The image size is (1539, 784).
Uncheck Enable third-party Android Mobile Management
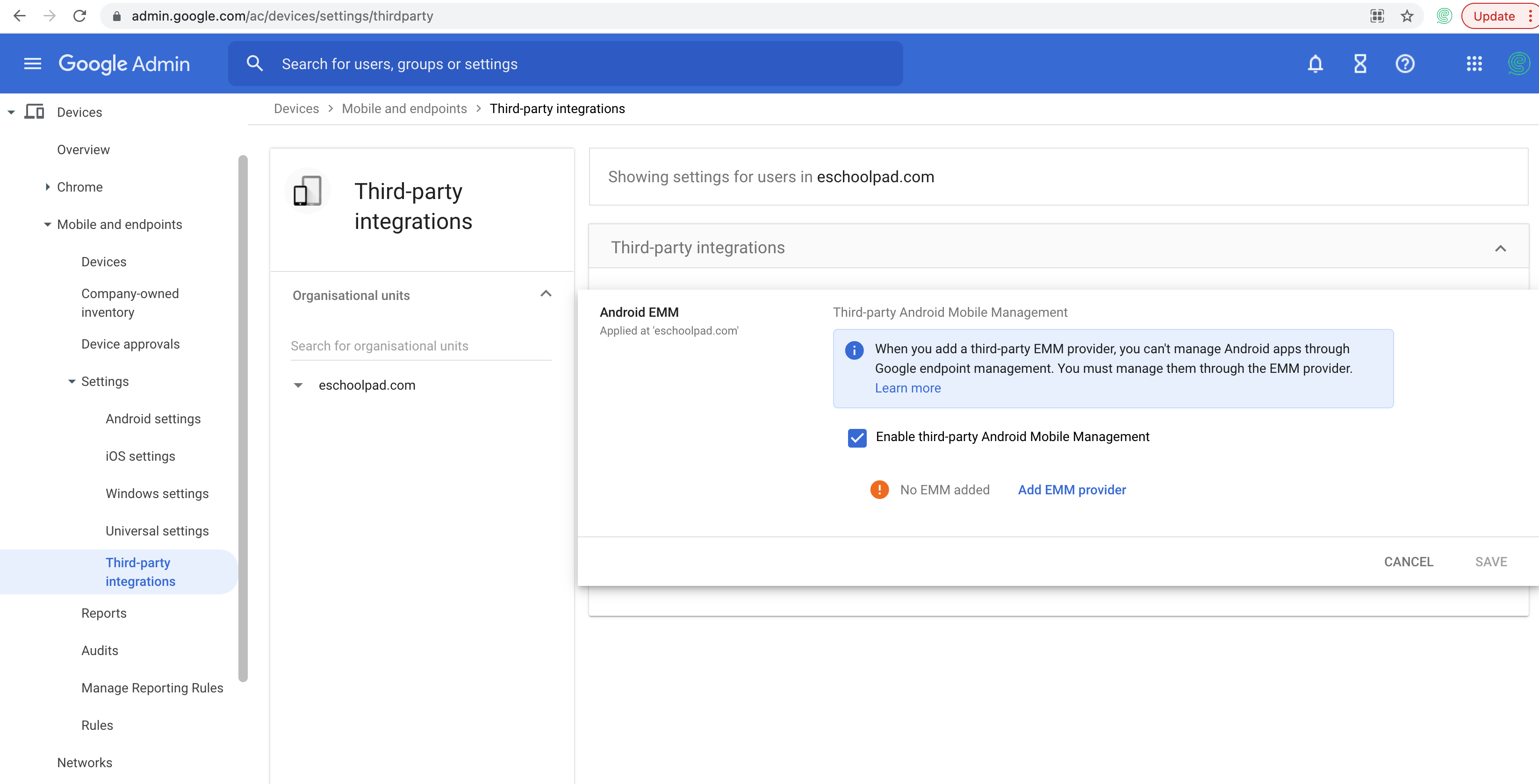pyautogui.click(x=857, y=438)
